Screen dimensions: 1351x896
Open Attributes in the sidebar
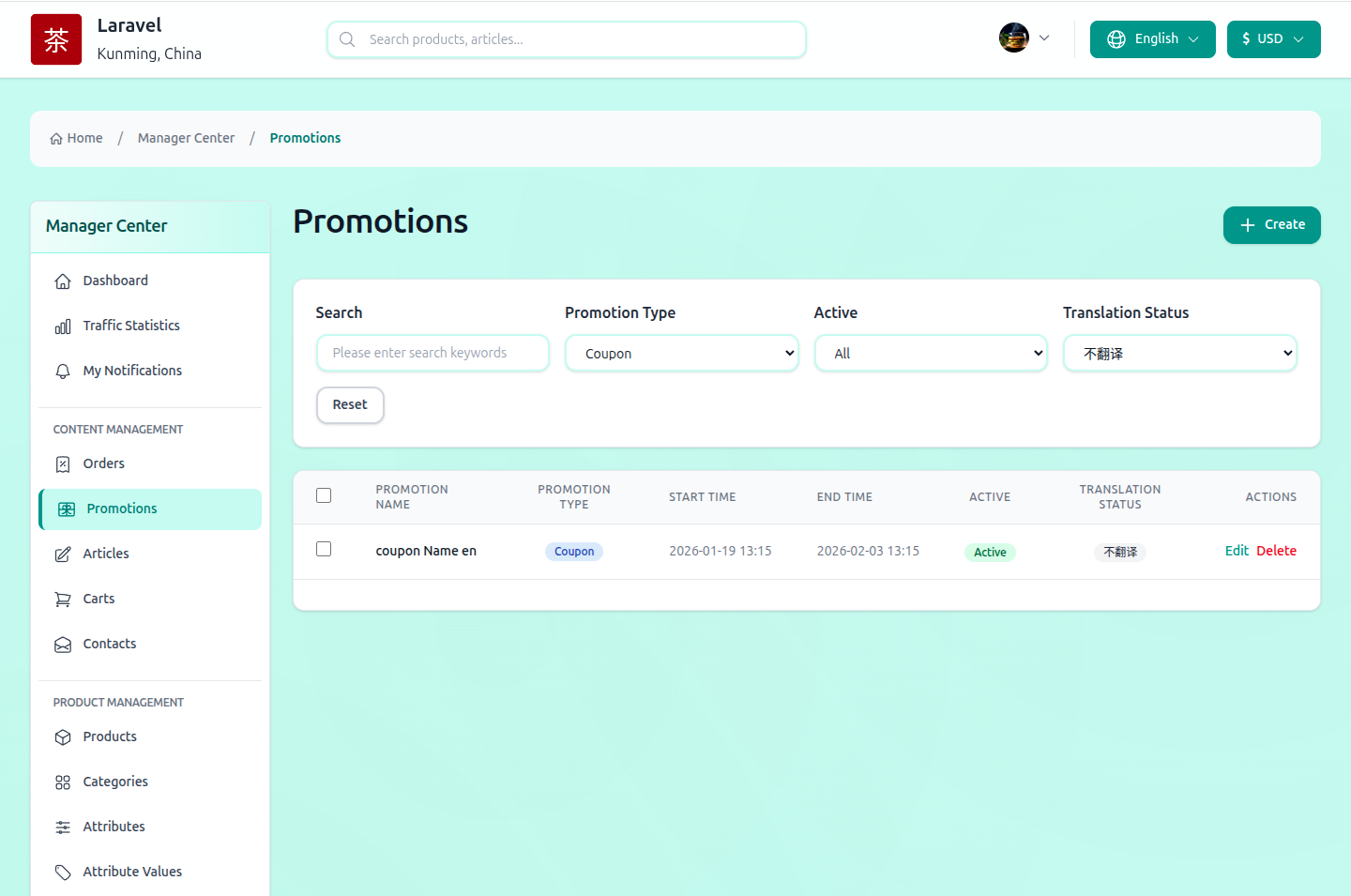pos(150,827)
